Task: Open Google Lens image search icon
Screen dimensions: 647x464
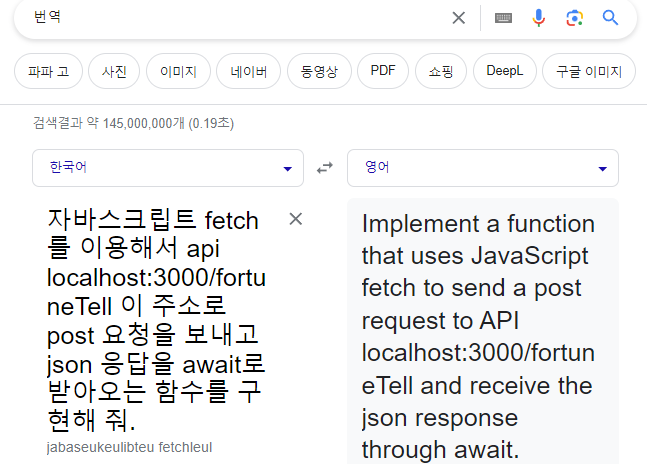Action: [574, 18]
